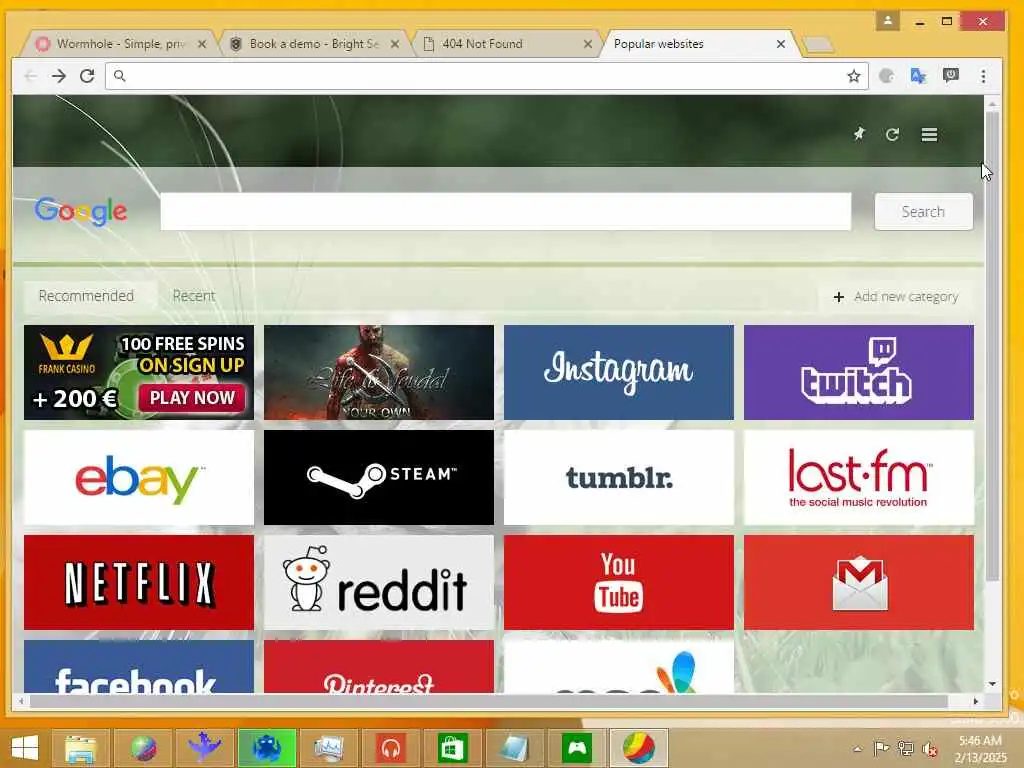Click the network icon in system tray
The width and height of the screenshot is (1024, 768).
906,748
